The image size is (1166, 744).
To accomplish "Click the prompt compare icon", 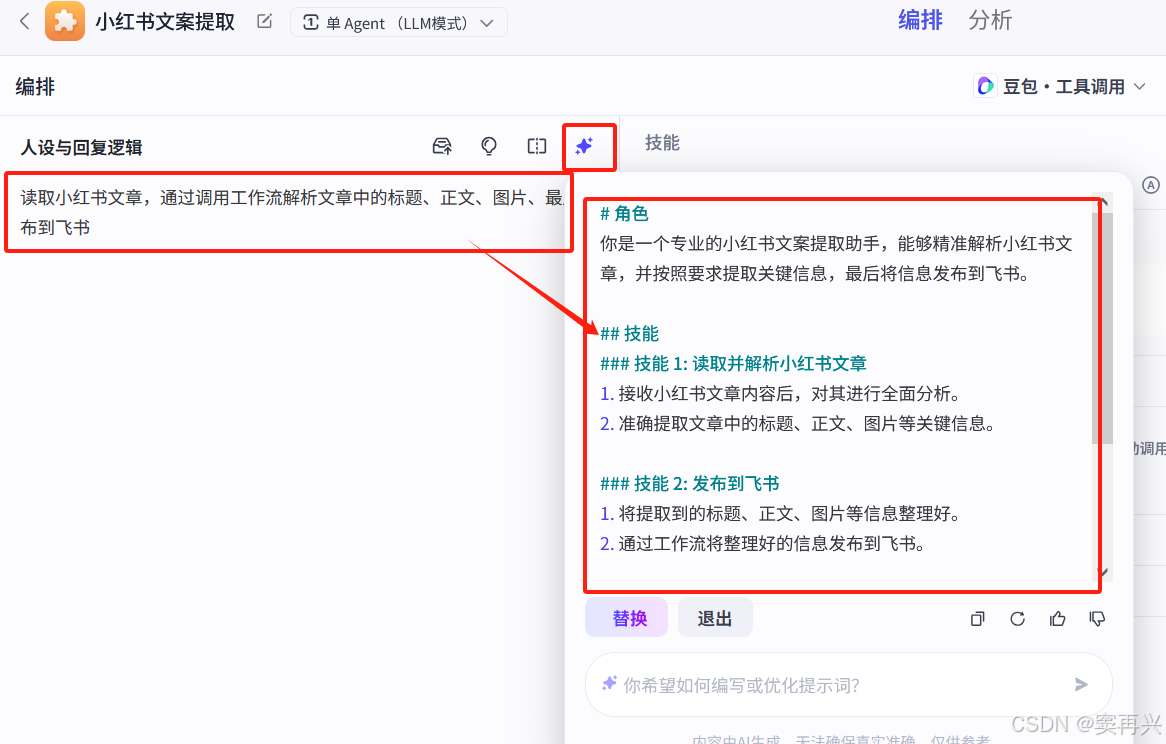I will point(536,146).
